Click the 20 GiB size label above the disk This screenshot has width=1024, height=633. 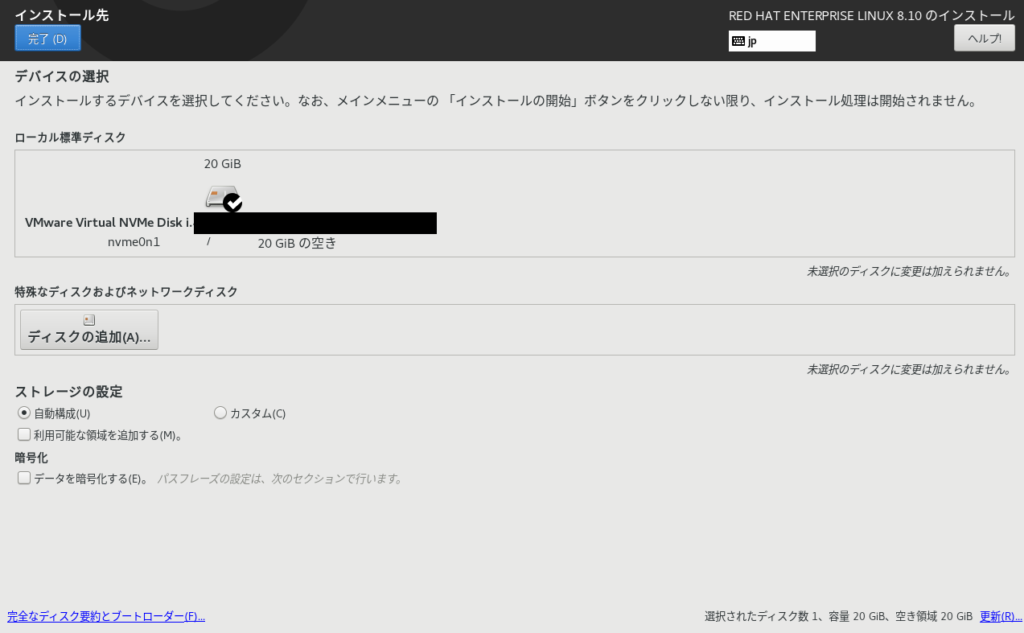pyautogui.click(x=222, y=164)
